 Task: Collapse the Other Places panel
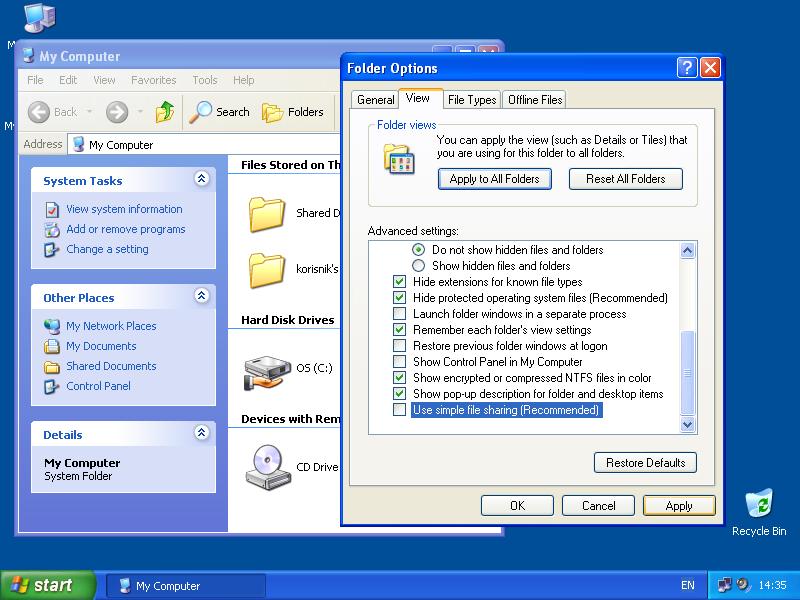tap(202, 295)
